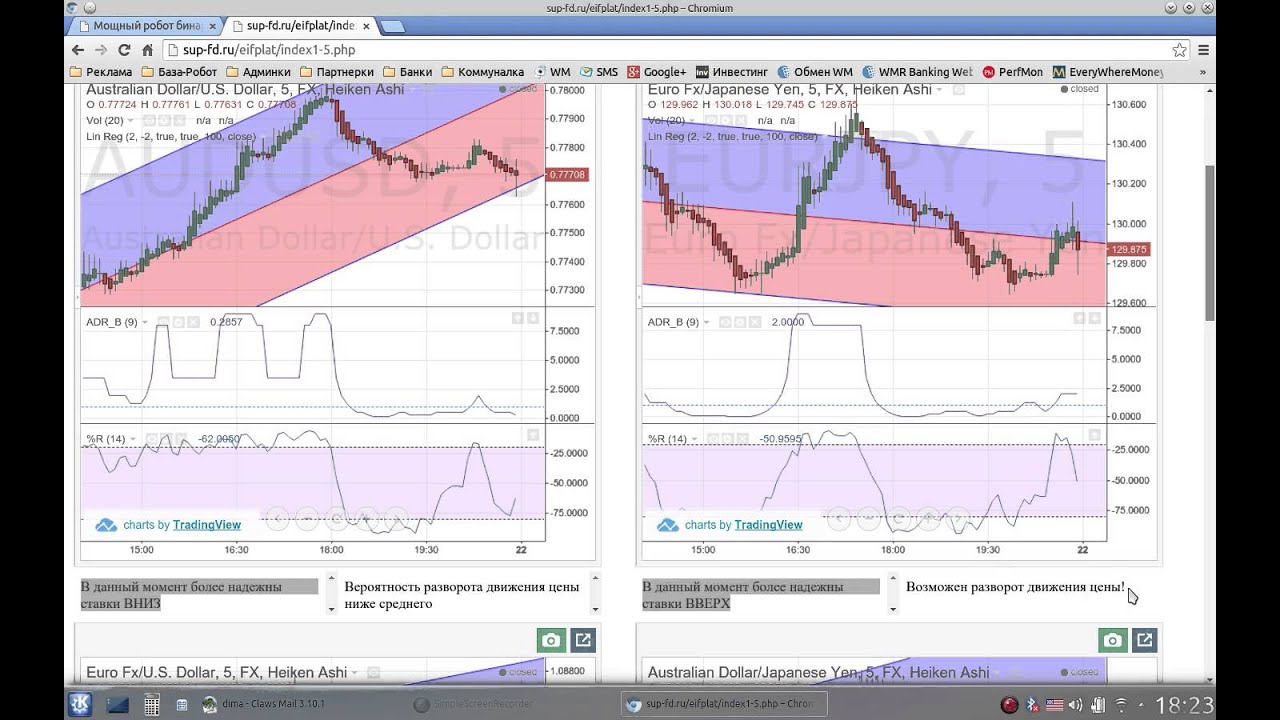Open TradingView link under EURJPY chart

[x=768, y=524]
